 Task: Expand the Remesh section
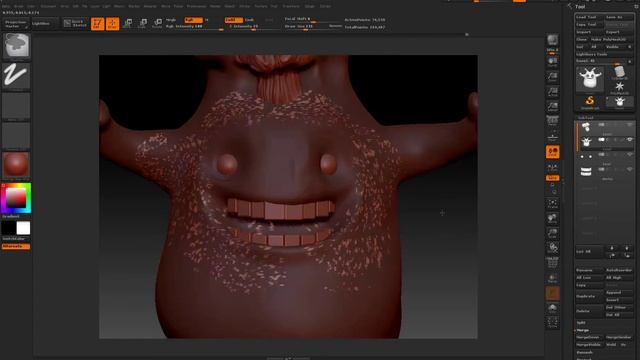tap(584, 352)
